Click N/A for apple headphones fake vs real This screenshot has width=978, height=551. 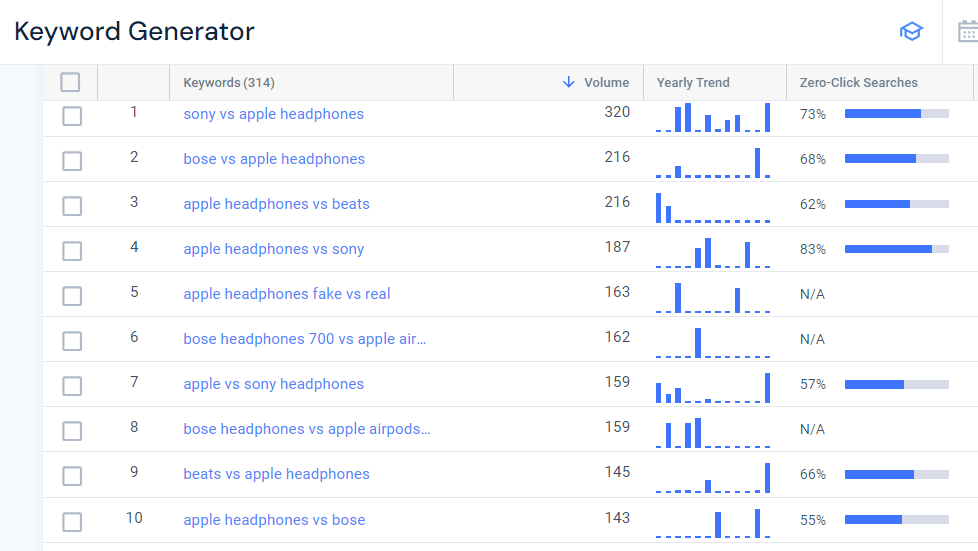[812, 294]
